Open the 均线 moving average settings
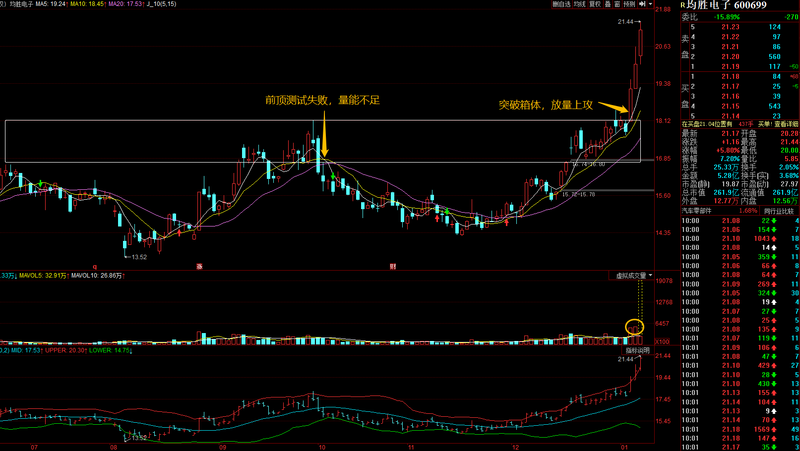 [x=581, y=4]
